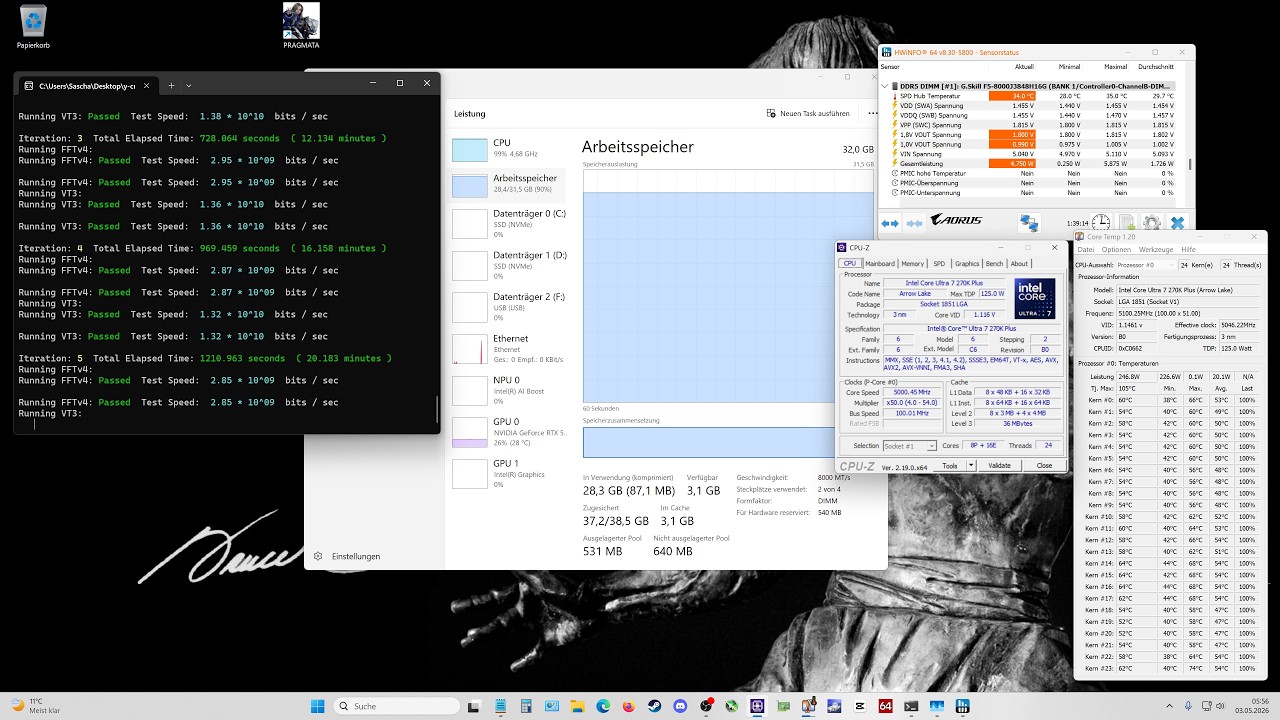
Task: Open terminal new-tab dropdown chevron
Action: coord(189,85)
